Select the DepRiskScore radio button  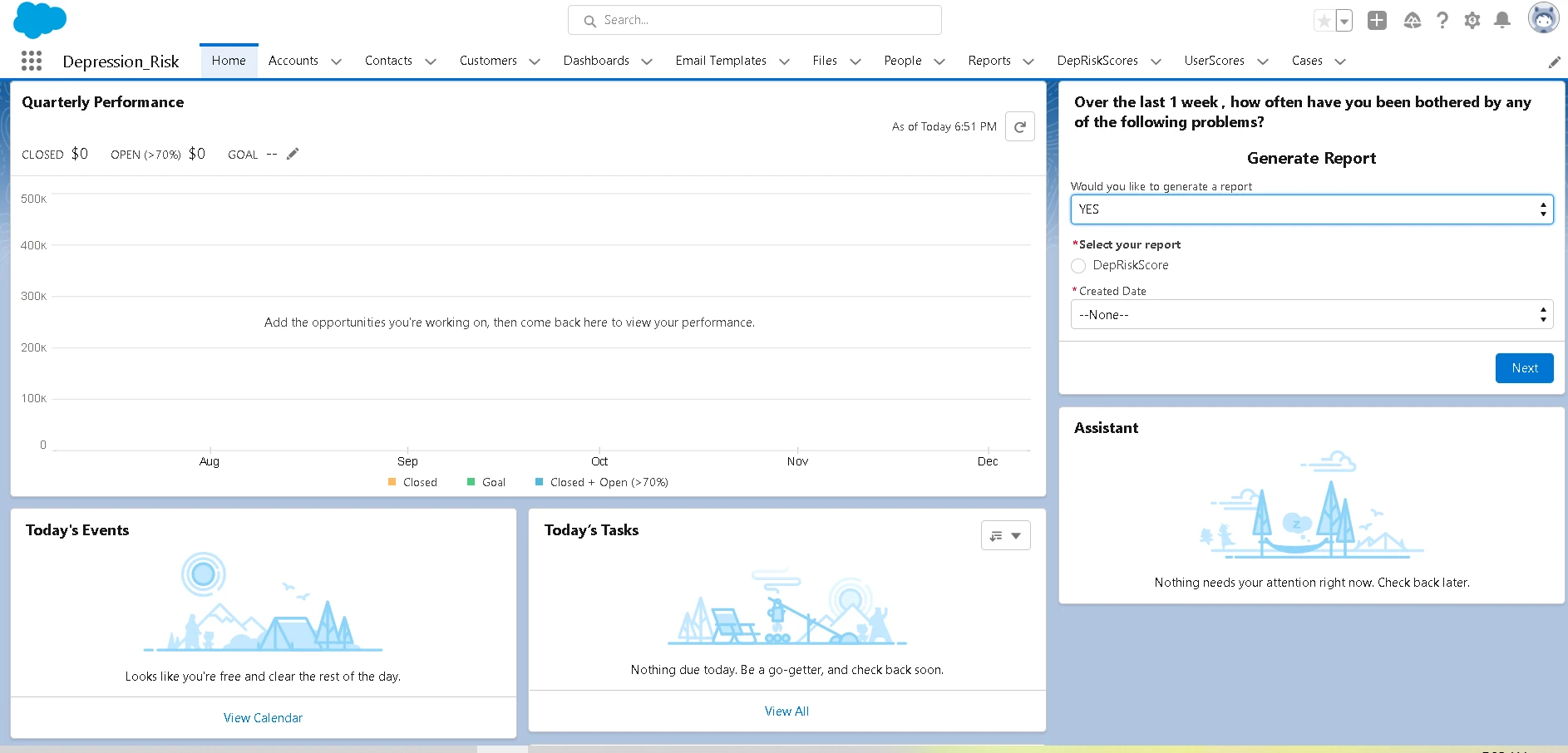(x=1078, y=266)
